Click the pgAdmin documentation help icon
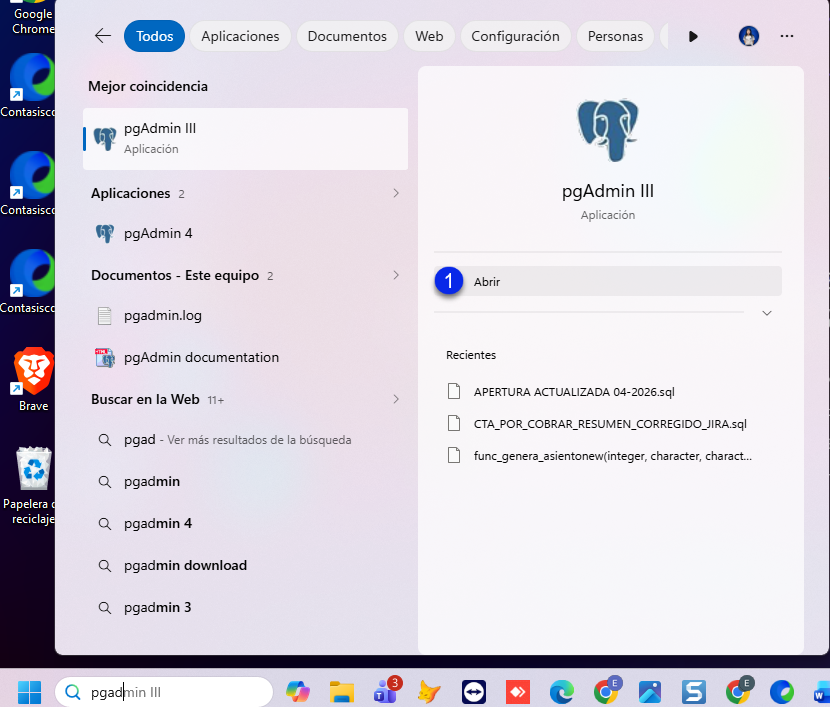Viewport: 830px width, 707px height. click(105, 358)
